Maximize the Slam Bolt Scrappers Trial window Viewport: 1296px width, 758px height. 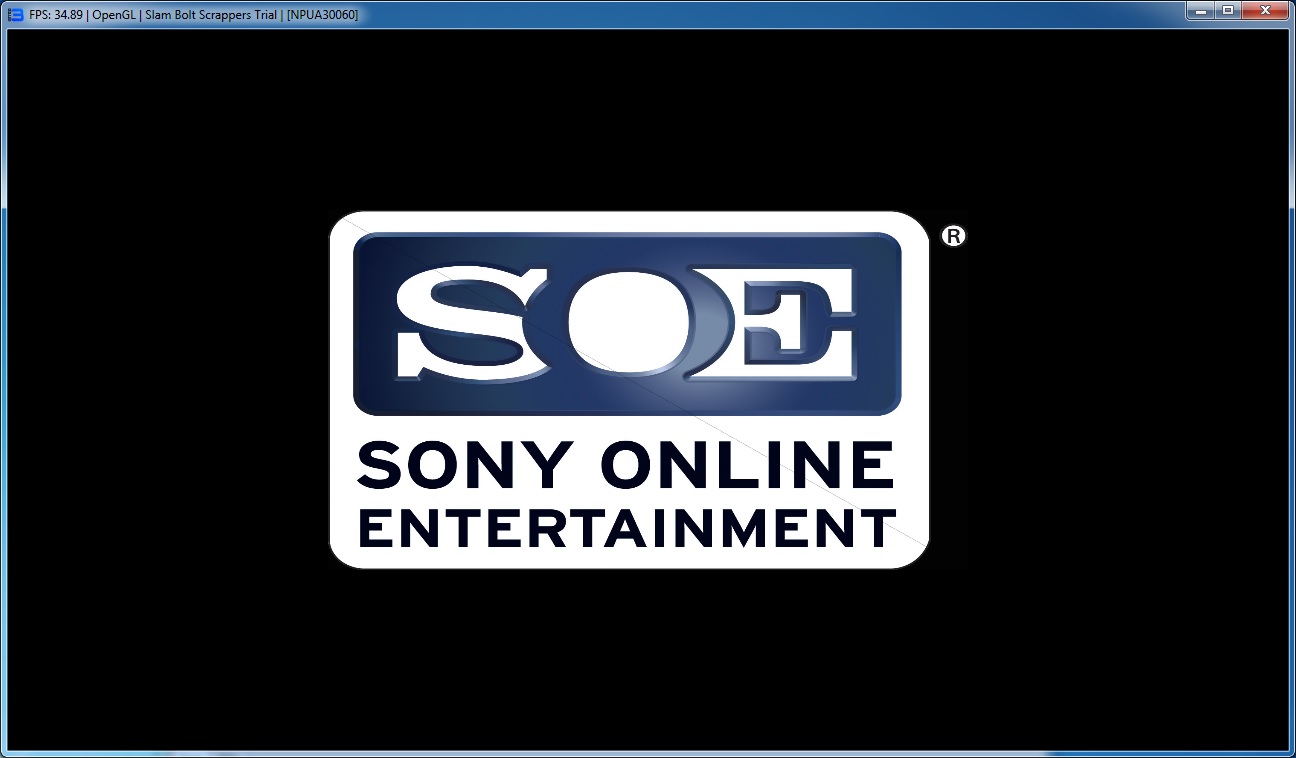[x=1227, y=10]
